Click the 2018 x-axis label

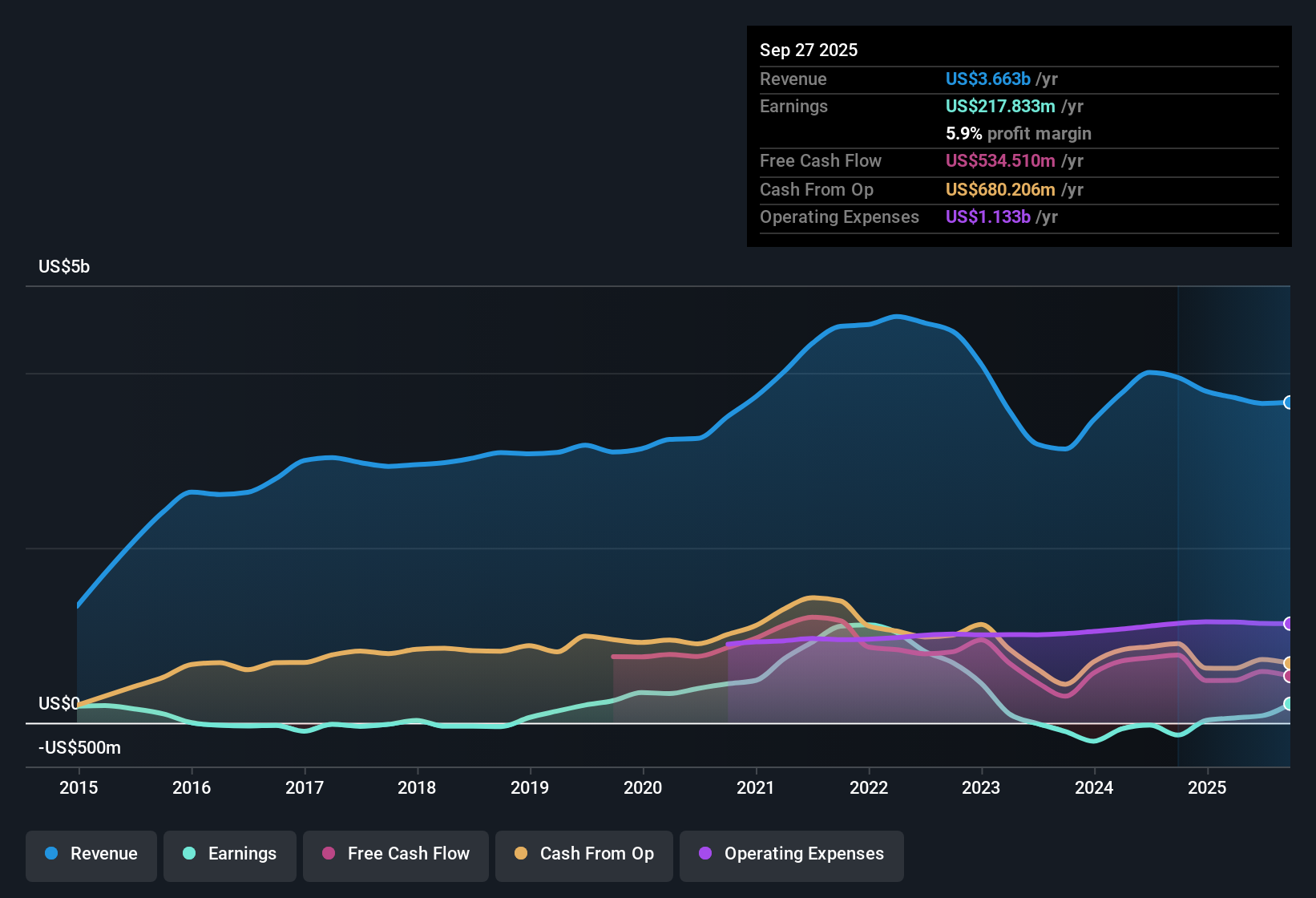coord(417,787)
